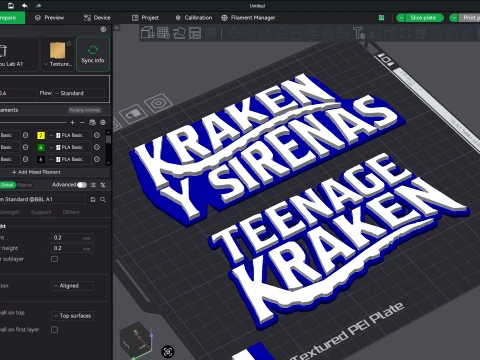Click the list view icon beside Advanced
Image resolution: width=480 pixels, height=360 pixels.
[93, 185]
